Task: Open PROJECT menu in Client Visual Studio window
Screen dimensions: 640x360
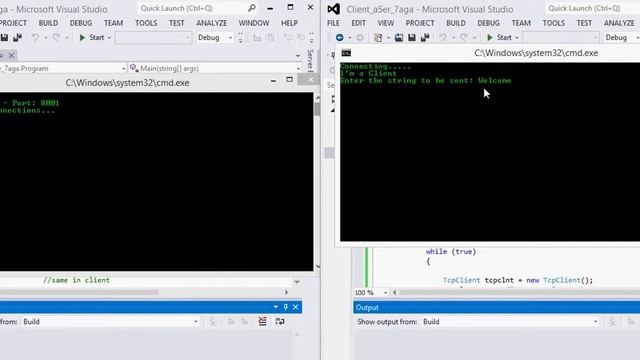Action: coord(420,23)
